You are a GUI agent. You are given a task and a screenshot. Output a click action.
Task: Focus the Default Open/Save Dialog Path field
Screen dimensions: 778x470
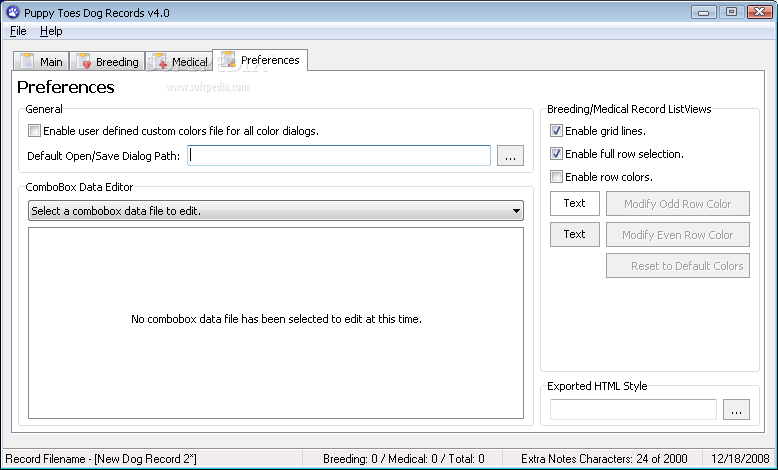(339, 155)
